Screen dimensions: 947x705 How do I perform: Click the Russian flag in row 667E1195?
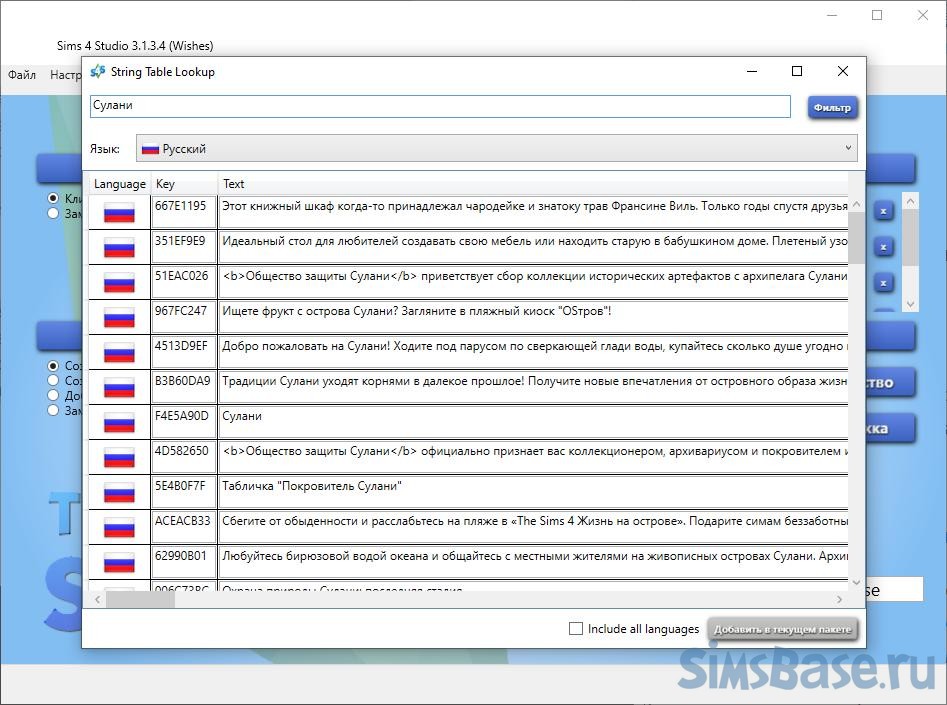click(119, 212)
